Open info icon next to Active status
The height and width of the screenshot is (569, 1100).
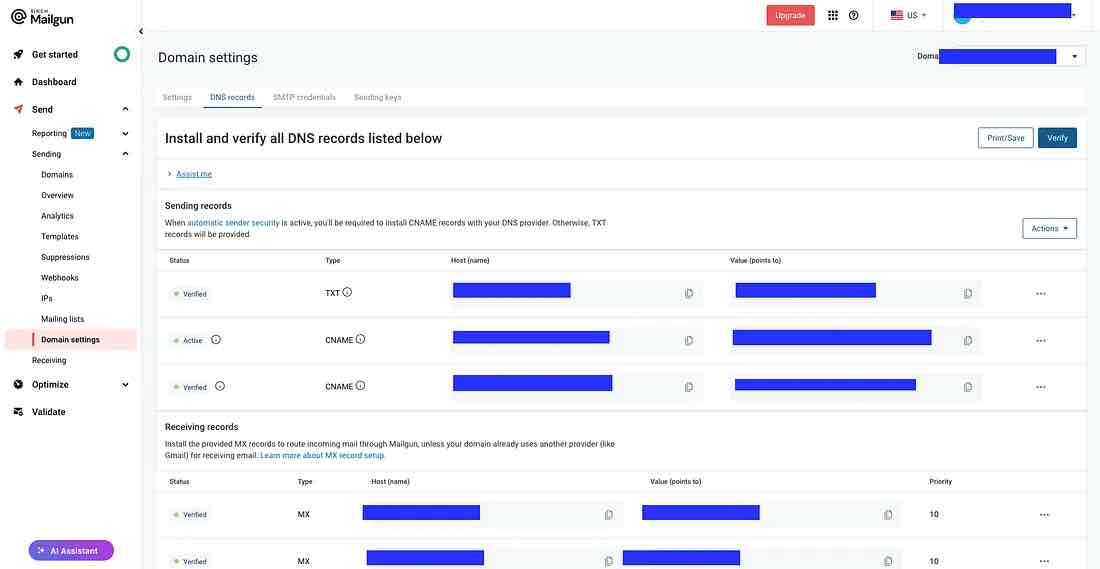click(216, 340)
